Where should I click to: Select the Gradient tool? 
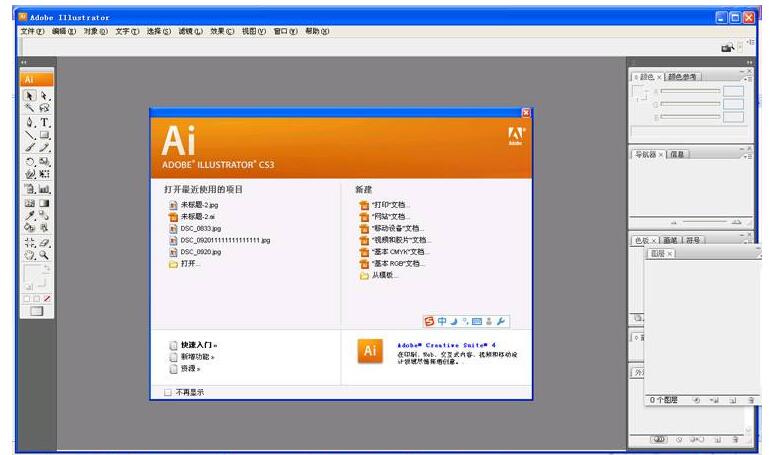[x=44, y=203]
